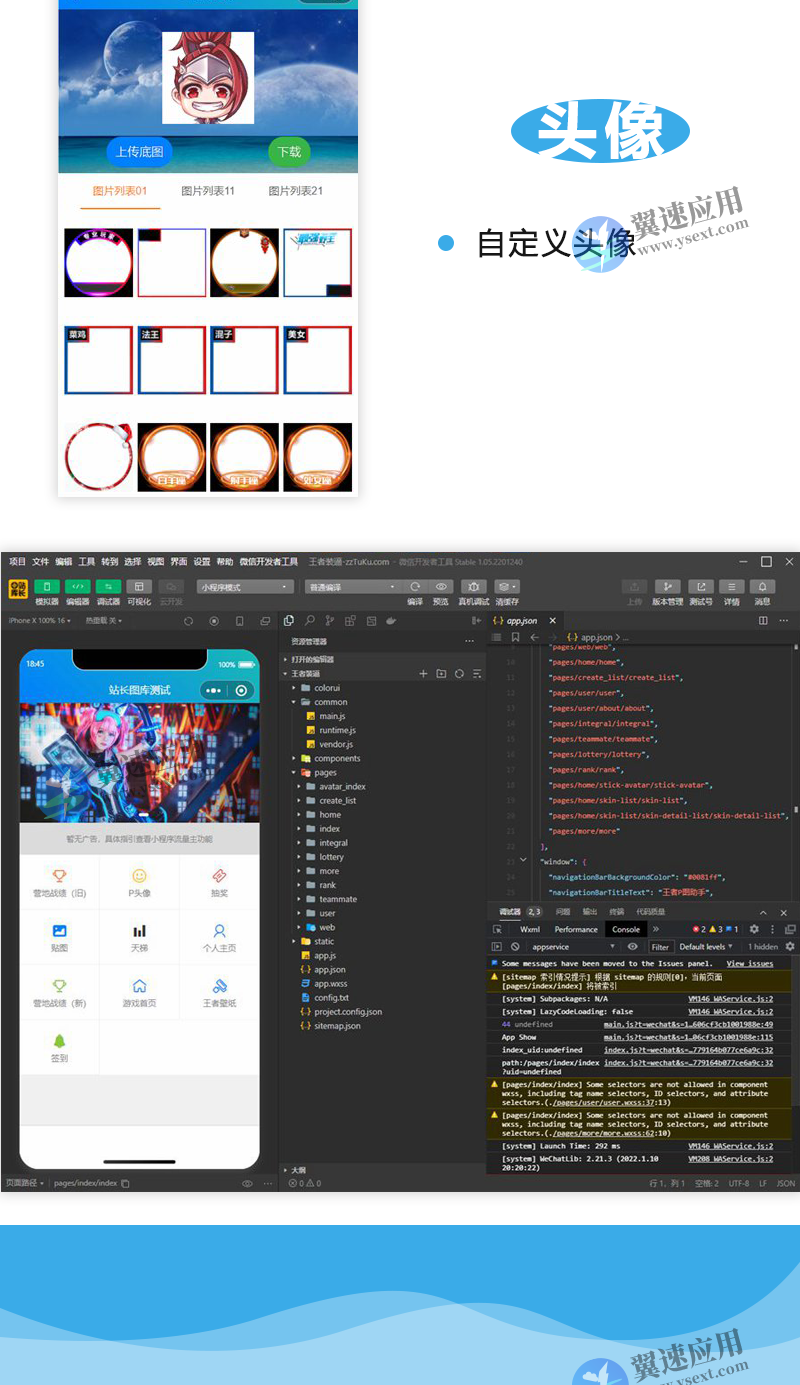
Task: Switch to the 图片列表11 tab
Action: [208, 191]
